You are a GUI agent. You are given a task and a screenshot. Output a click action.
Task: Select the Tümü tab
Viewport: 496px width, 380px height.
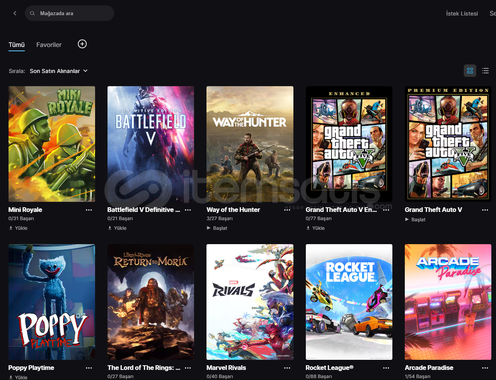[x=17, y=45]
